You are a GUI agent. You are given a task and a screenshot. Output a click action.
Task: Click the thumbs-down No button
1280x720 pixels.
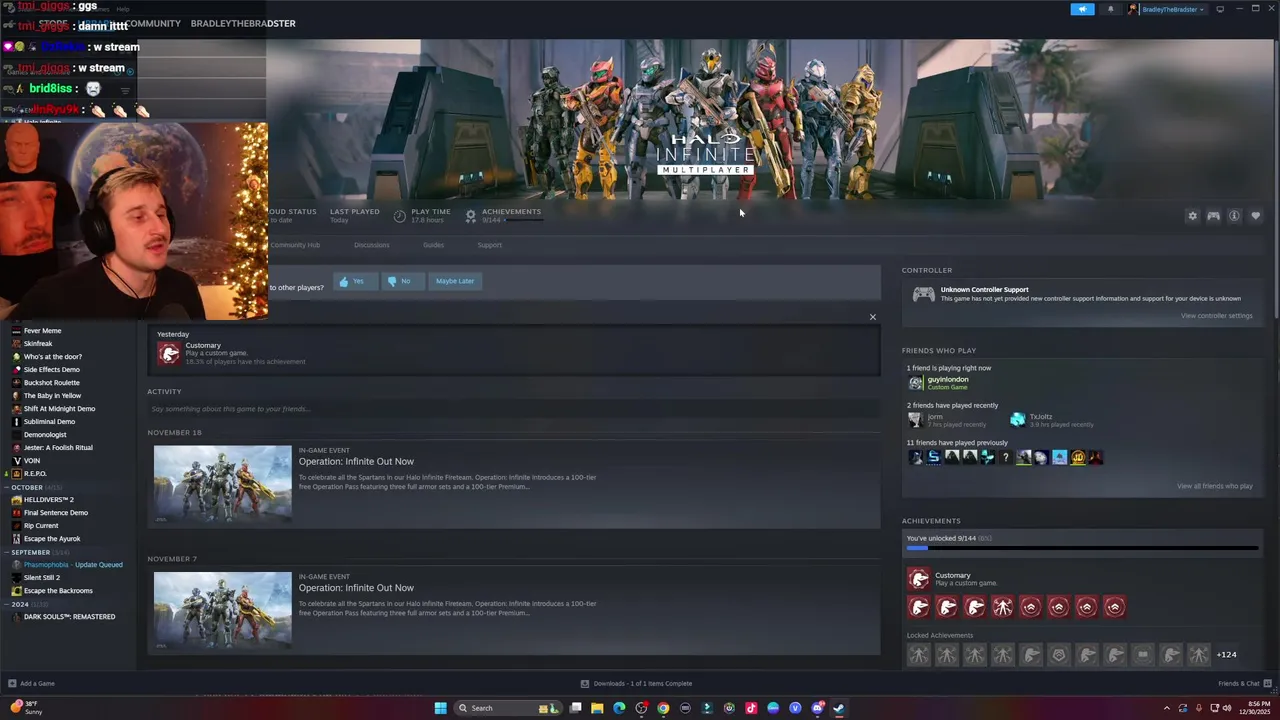[403, 281]
